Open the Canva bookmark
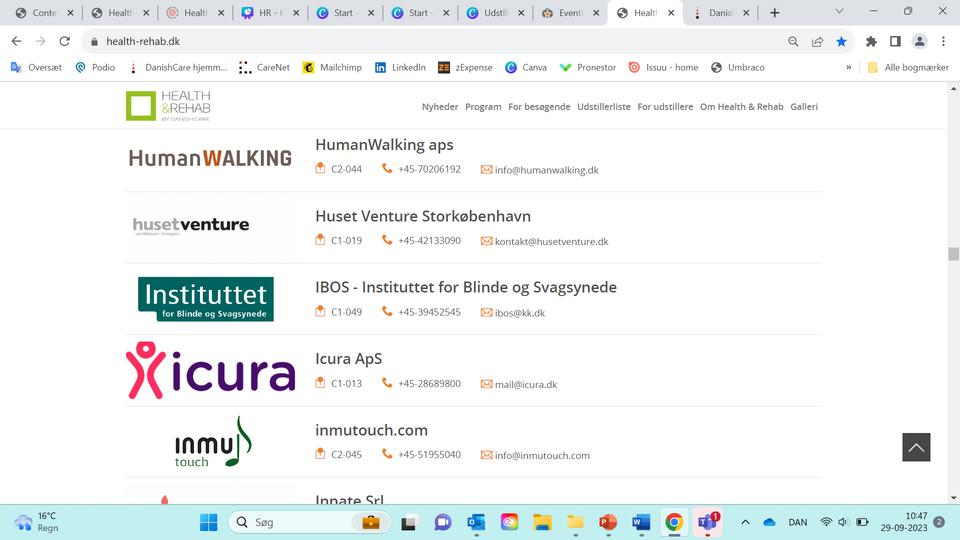This screenshot has height=540, width=960. [526, 67]
